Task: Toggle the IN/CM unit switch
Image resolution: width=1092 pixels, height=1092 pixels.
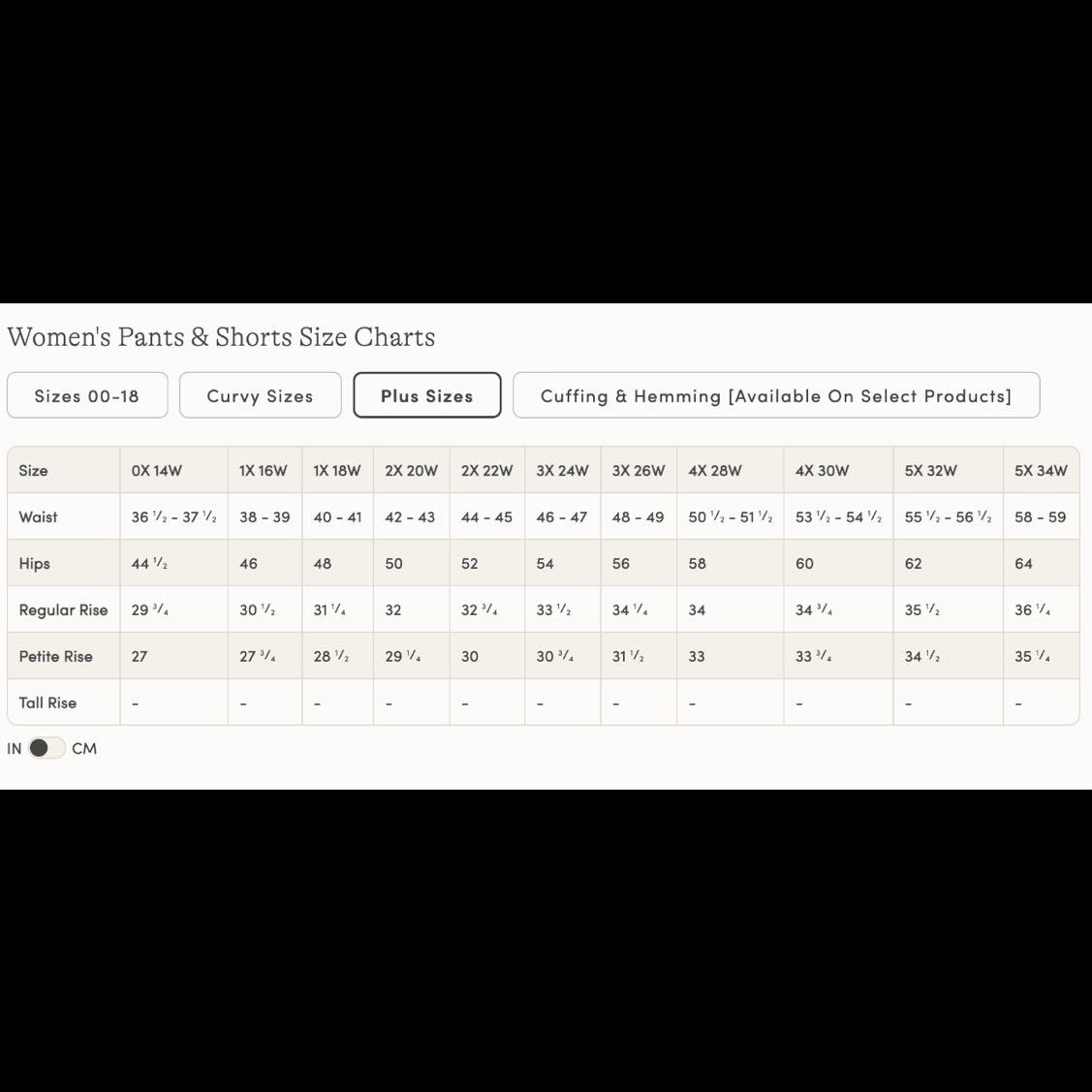Action: 47,748
